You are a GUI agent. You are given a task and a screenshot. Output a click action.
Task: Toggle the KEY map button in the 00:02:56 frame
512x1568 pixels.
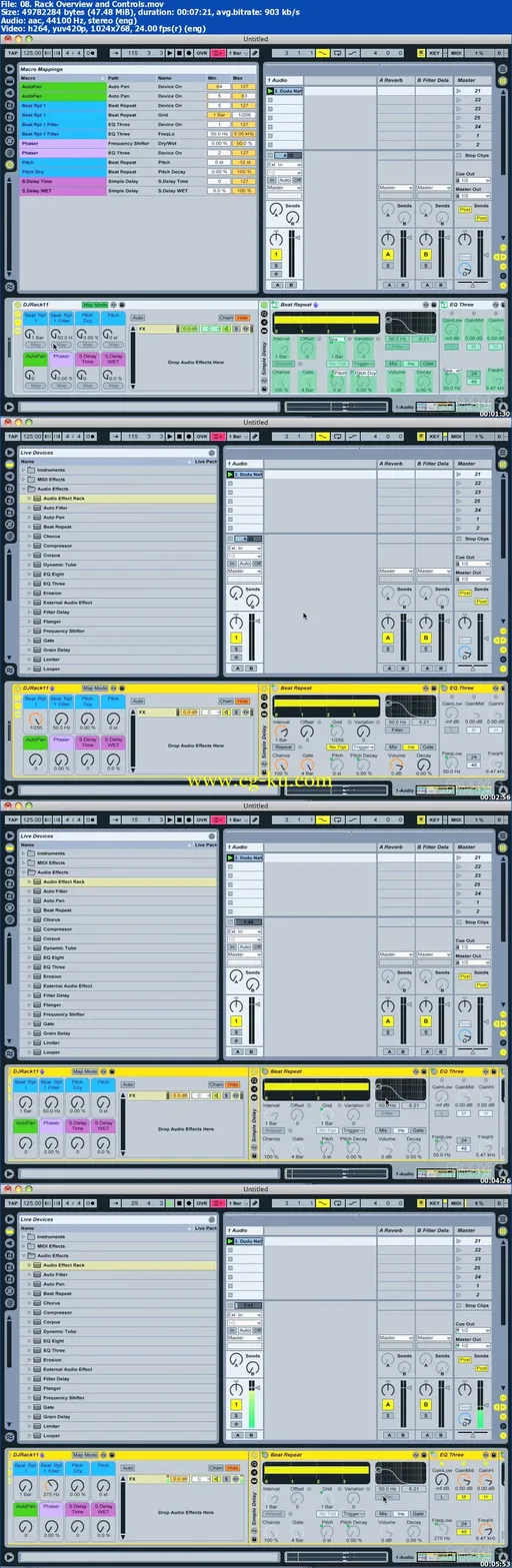tap(434, 437)
